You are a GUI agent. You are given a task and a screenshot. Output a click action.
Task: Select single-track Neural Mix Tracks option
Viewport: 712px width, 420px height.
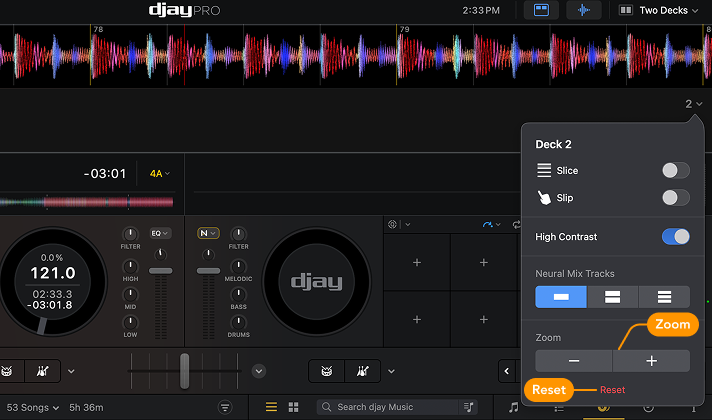561,297
